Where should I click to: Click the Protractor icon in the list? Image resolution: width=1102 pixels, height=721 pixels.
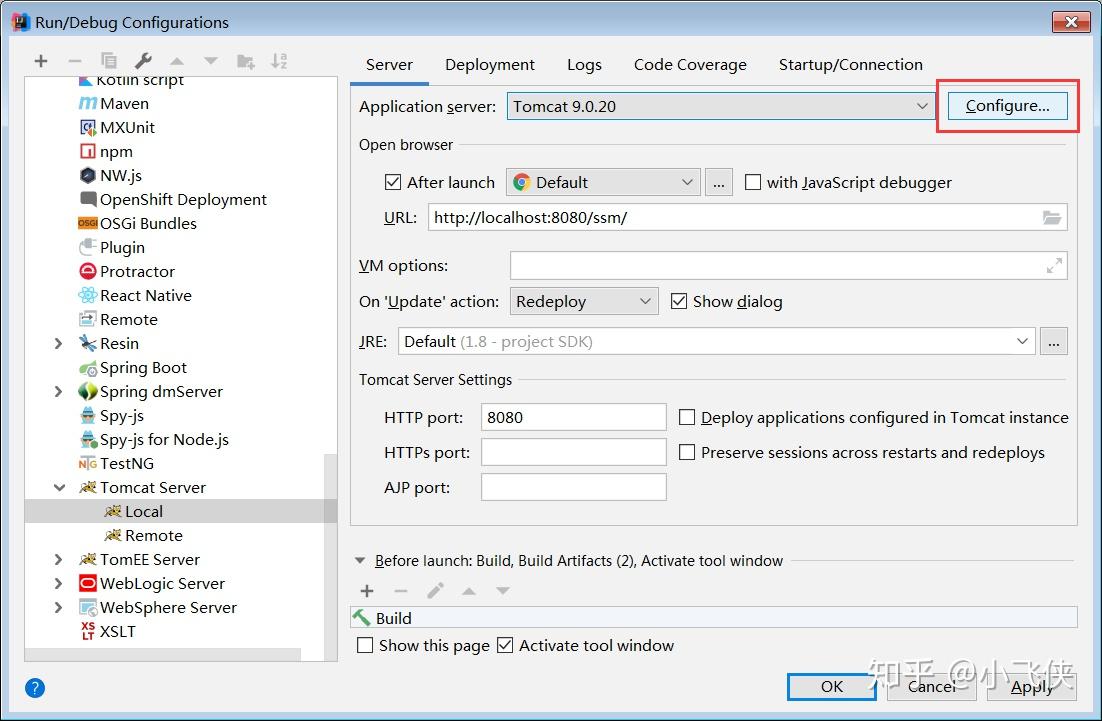click(88, 271)
